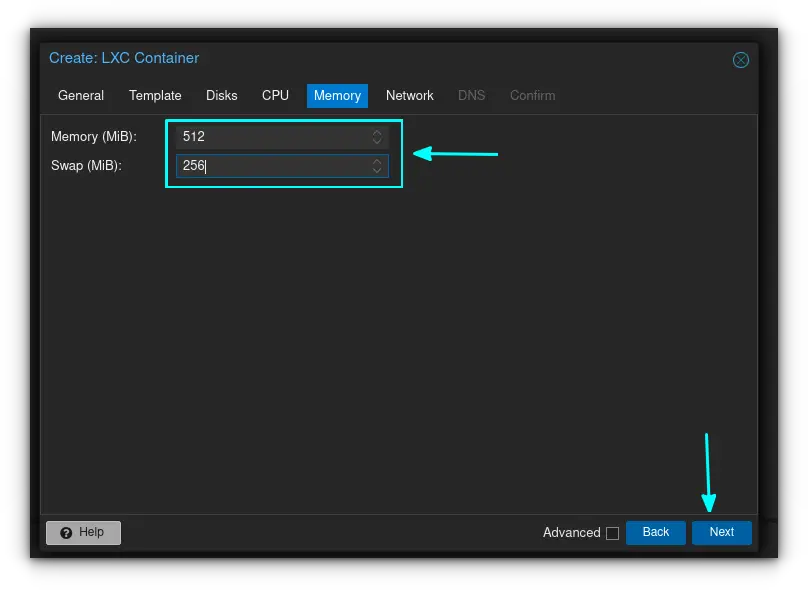Click the Swap (MiB) input field
This screenshot has height=590, width=808.
(x=282, y=166)
